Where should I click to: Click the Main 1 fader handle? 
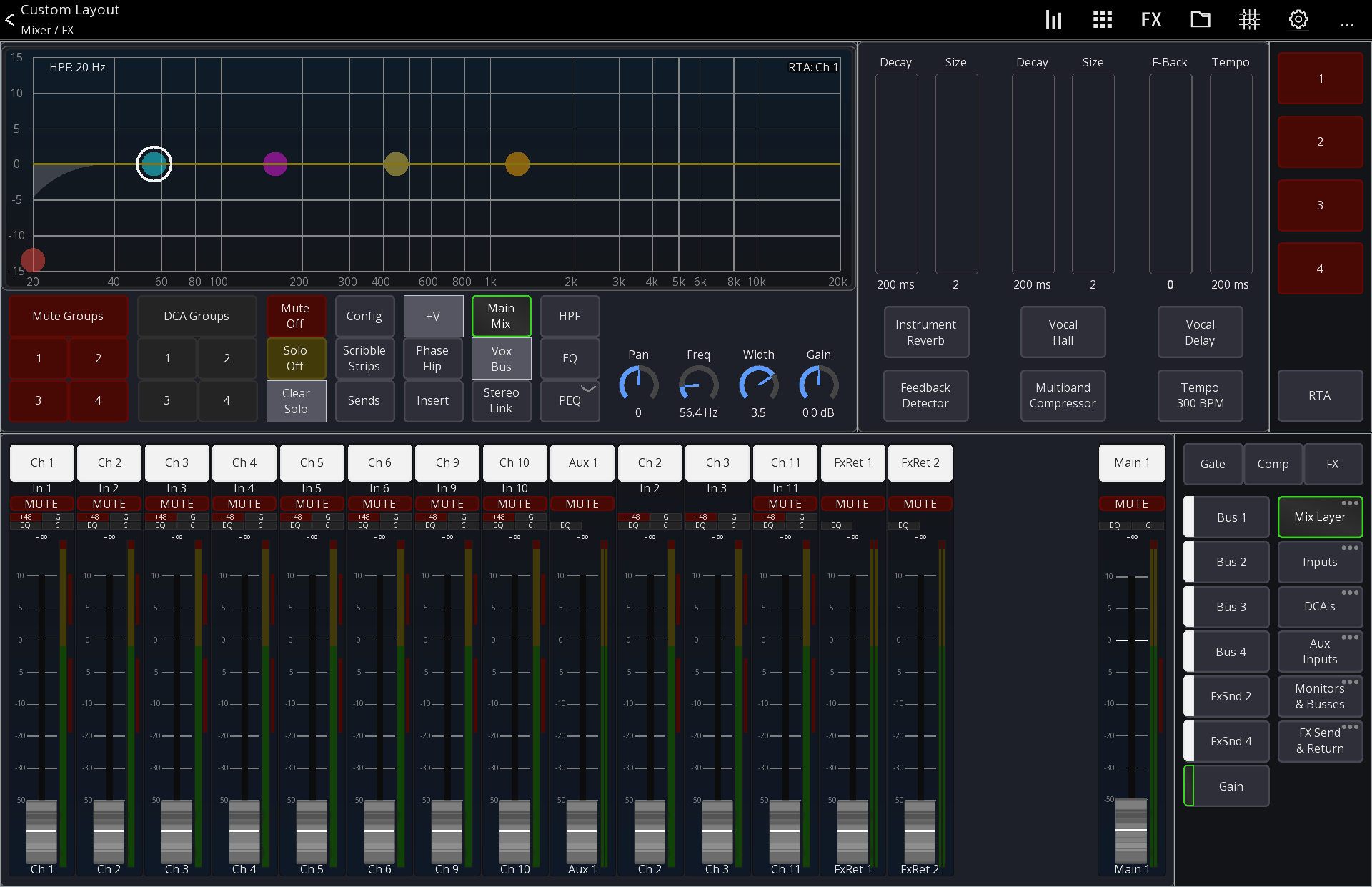pos(1132,829)
